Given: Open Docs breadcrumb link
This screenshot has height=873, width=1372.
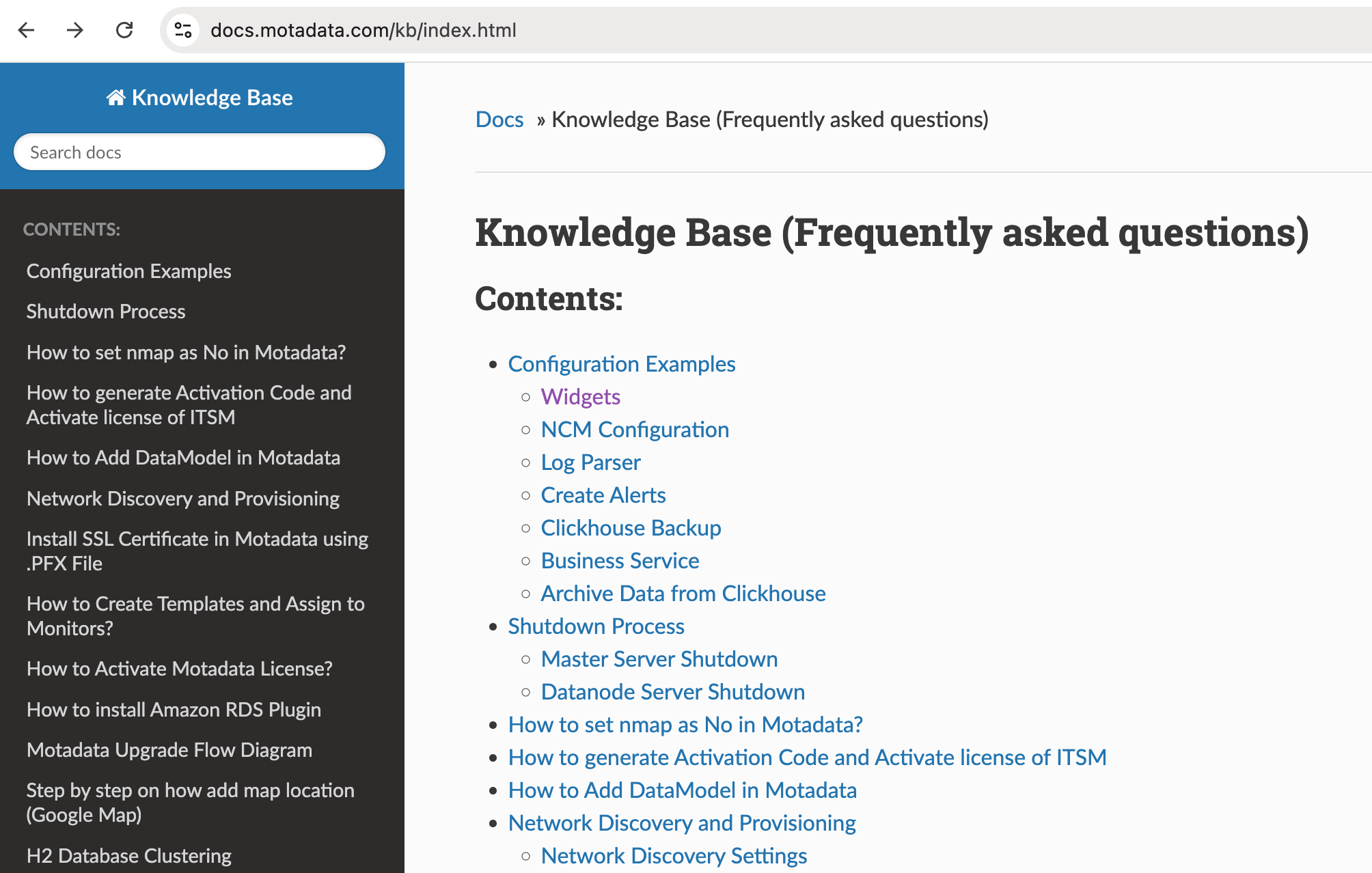Looking at the screenshot, I should coord(499,120).
